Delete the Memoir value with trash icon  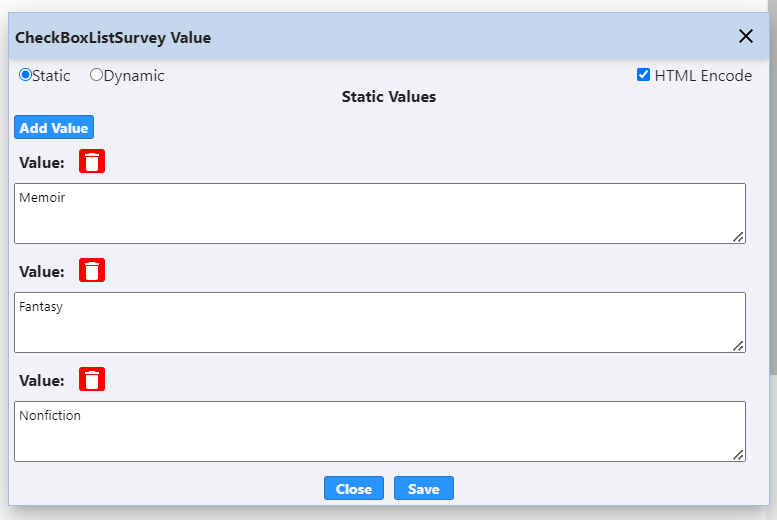click(92, 161)
